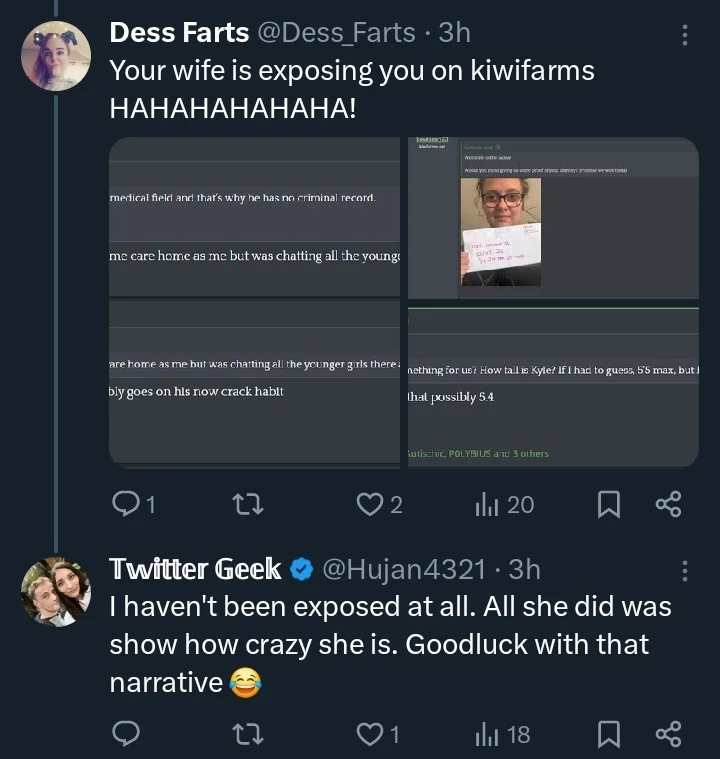
Task: View analytics showing 18 views
Action: [503, 734]
